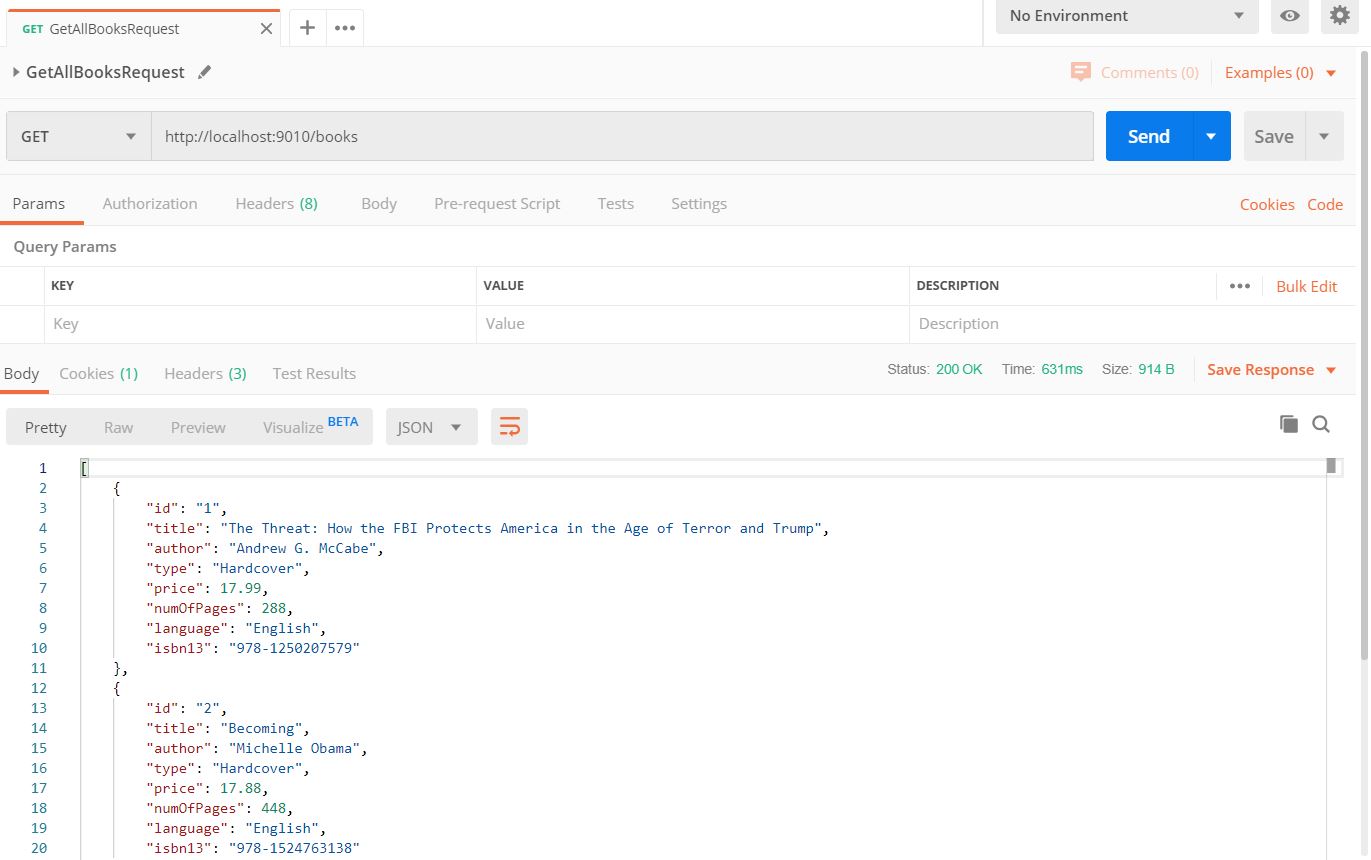Search the response with magnifier icon
Screen dimensions: 1371x860
click(x=1321, y=424)
